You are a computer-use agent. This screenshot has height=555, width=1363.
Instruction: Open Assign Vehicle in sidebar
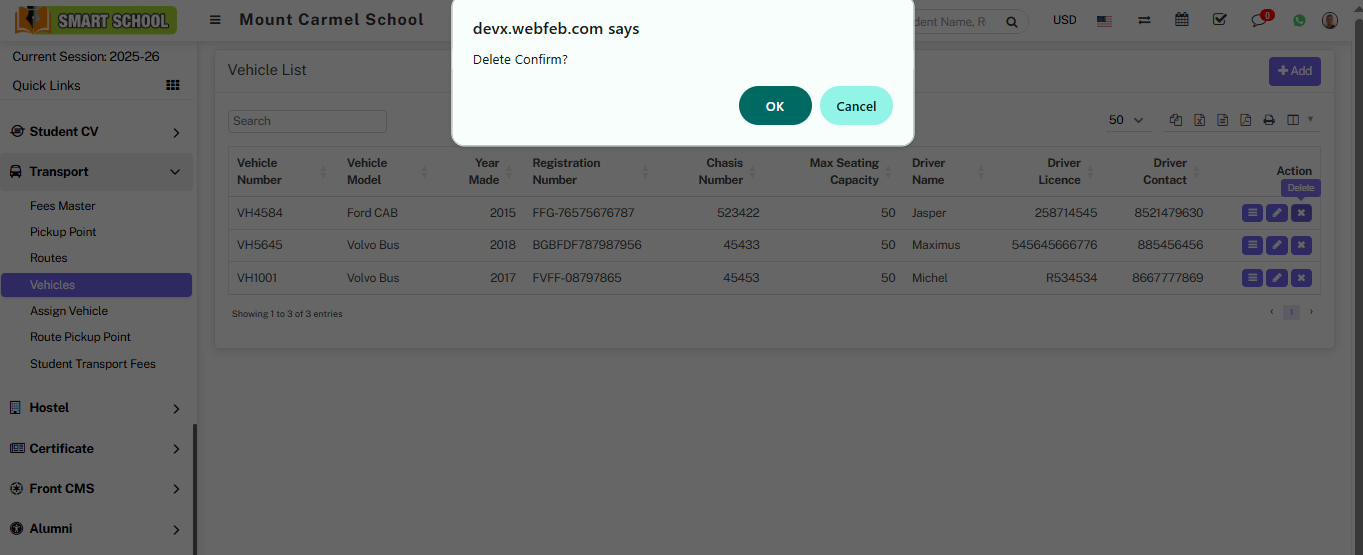(69, 311)
